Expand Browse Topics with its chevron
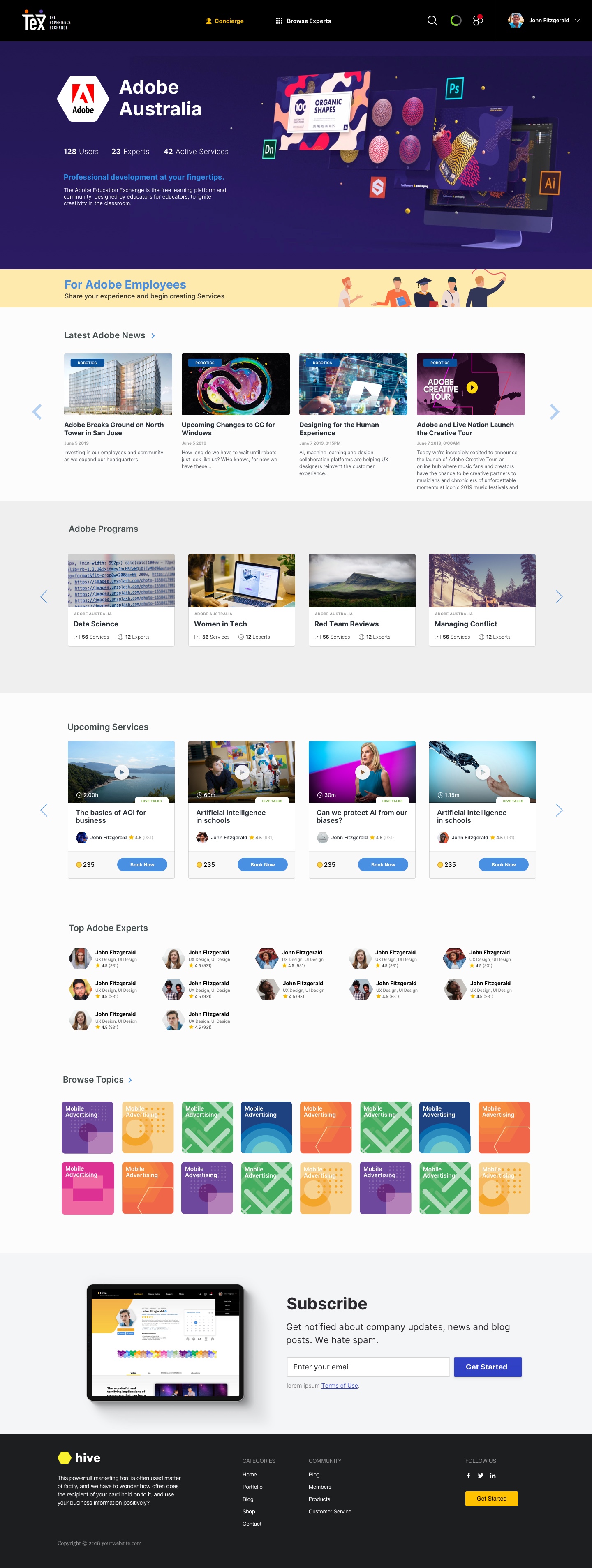The height and width of the screenshot is (1568, 592). tap(130, 1080)
